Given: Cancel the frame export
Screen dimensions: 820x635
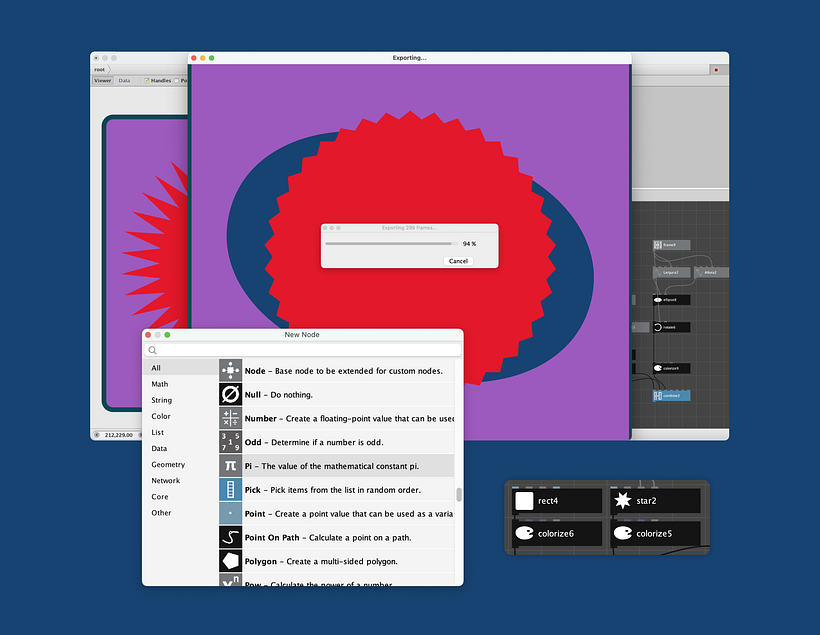Looking at the screenshot, I should [x=458, y=261].
